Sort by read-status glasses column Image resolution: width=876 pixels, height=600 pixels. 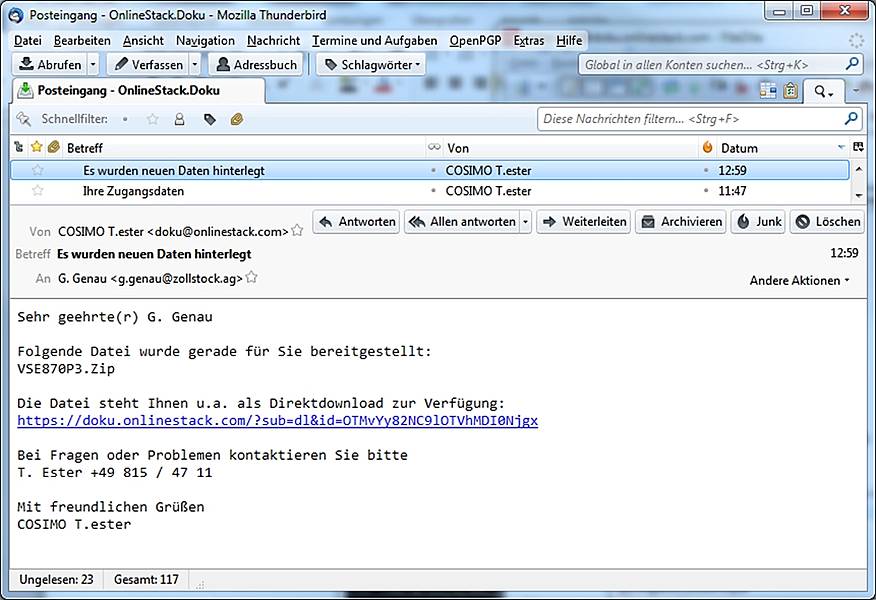pos(434,147)
